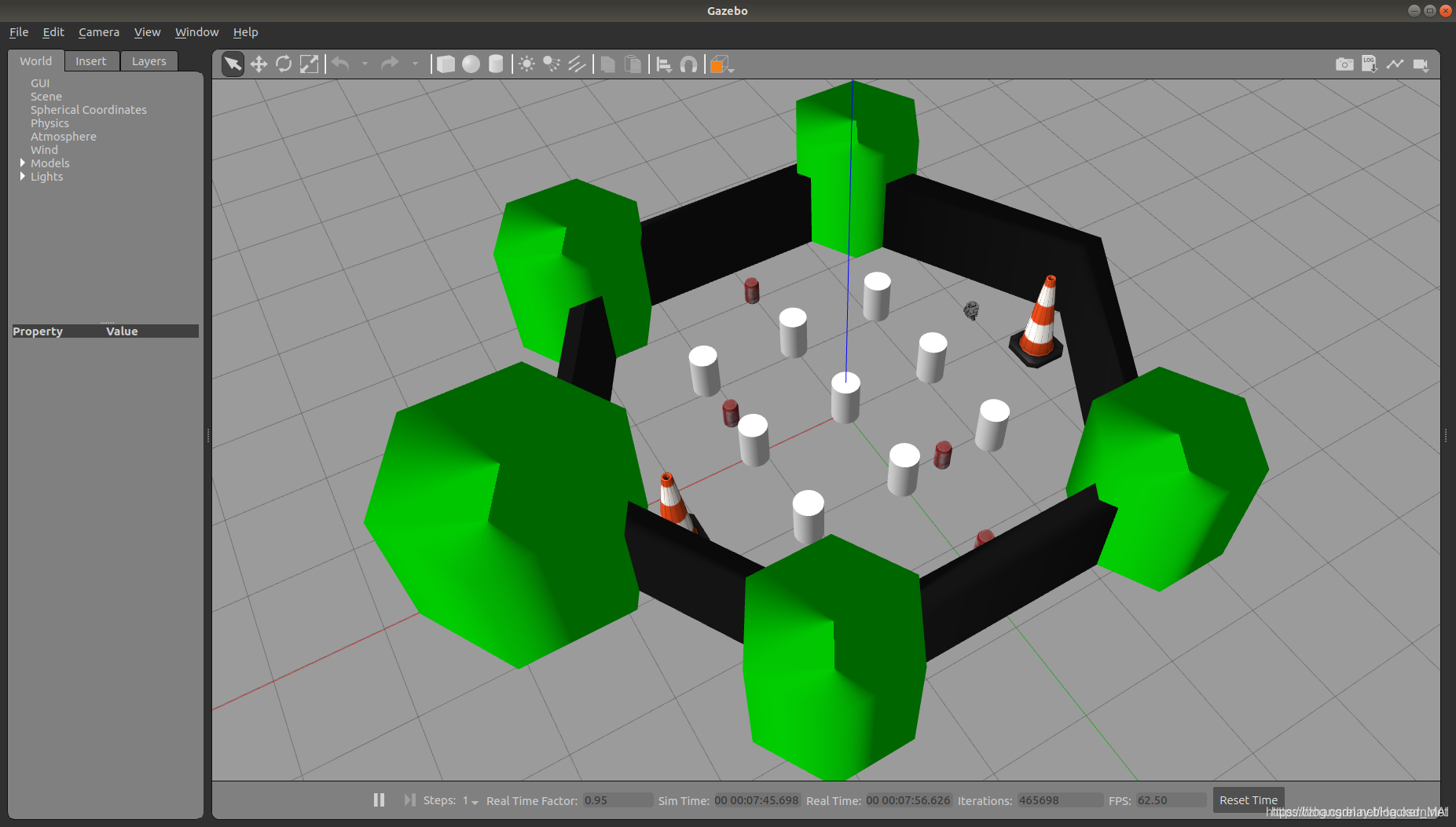Viewport: 1456px width, 827px height.
Task: Click the Value column header
Action: coord(122,331)
